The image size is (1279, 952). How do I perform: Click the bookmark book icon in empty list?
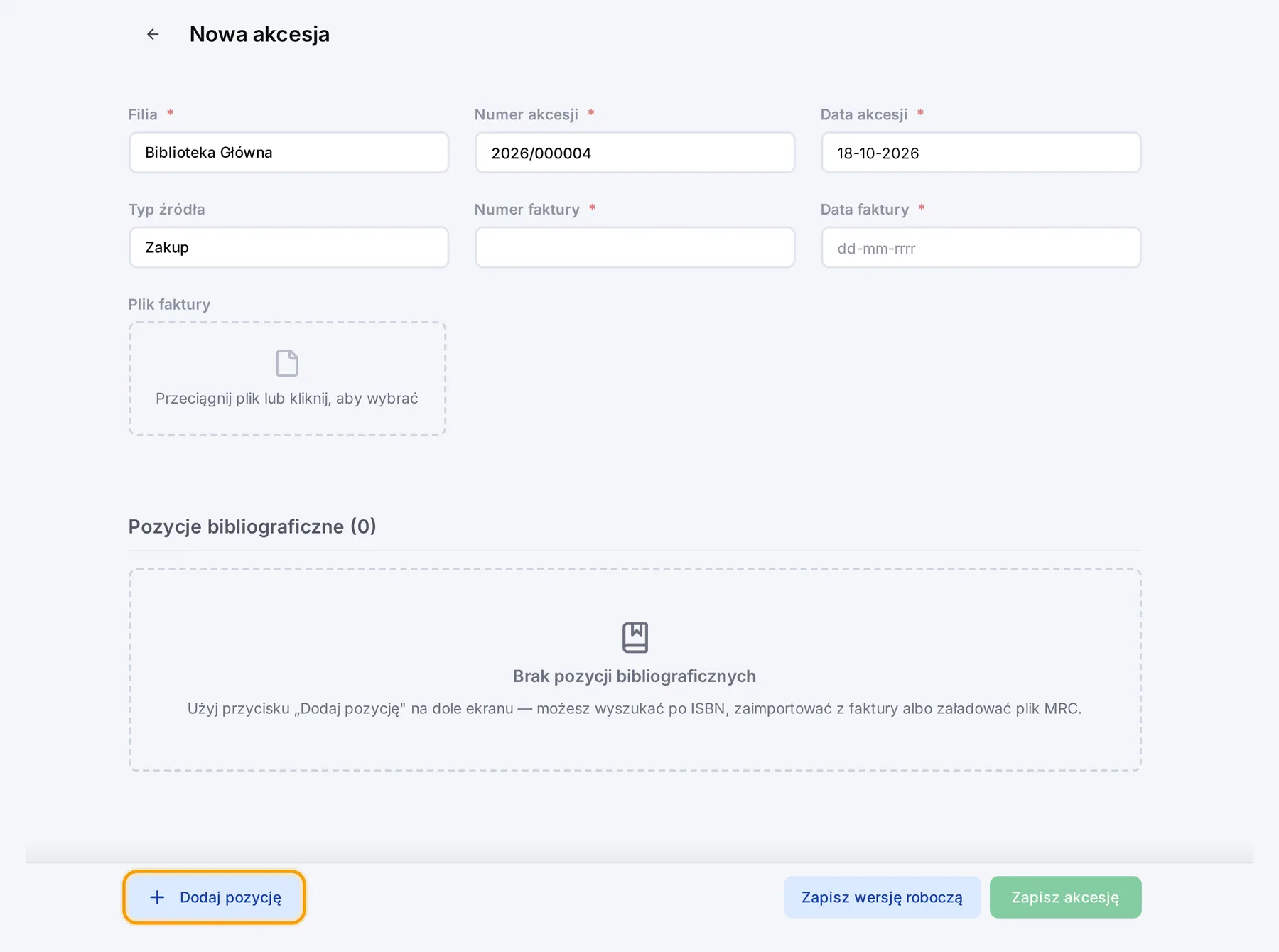(x=635, y=637)
